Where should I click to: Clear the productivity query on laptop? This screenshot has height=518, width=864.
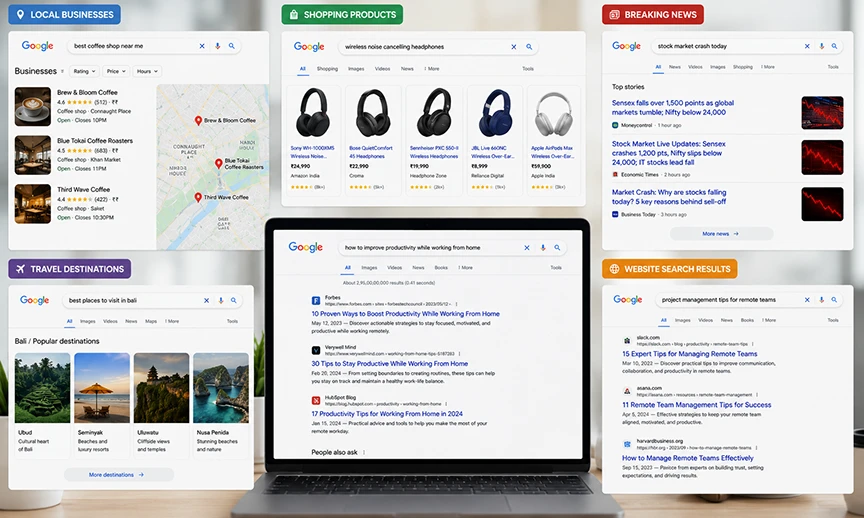[x=527, y=248]
